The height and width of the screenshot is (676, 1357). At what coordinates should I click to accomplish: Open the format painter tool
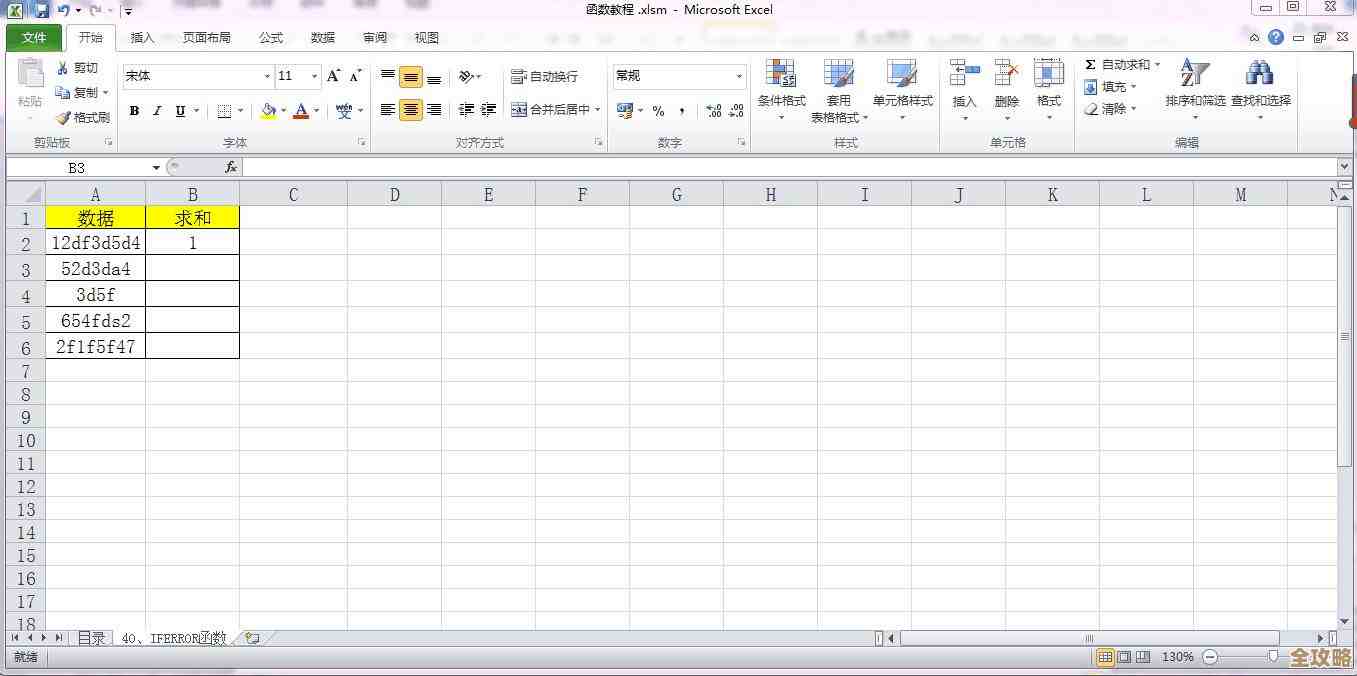pyautogui.click(x=84, y=117)
